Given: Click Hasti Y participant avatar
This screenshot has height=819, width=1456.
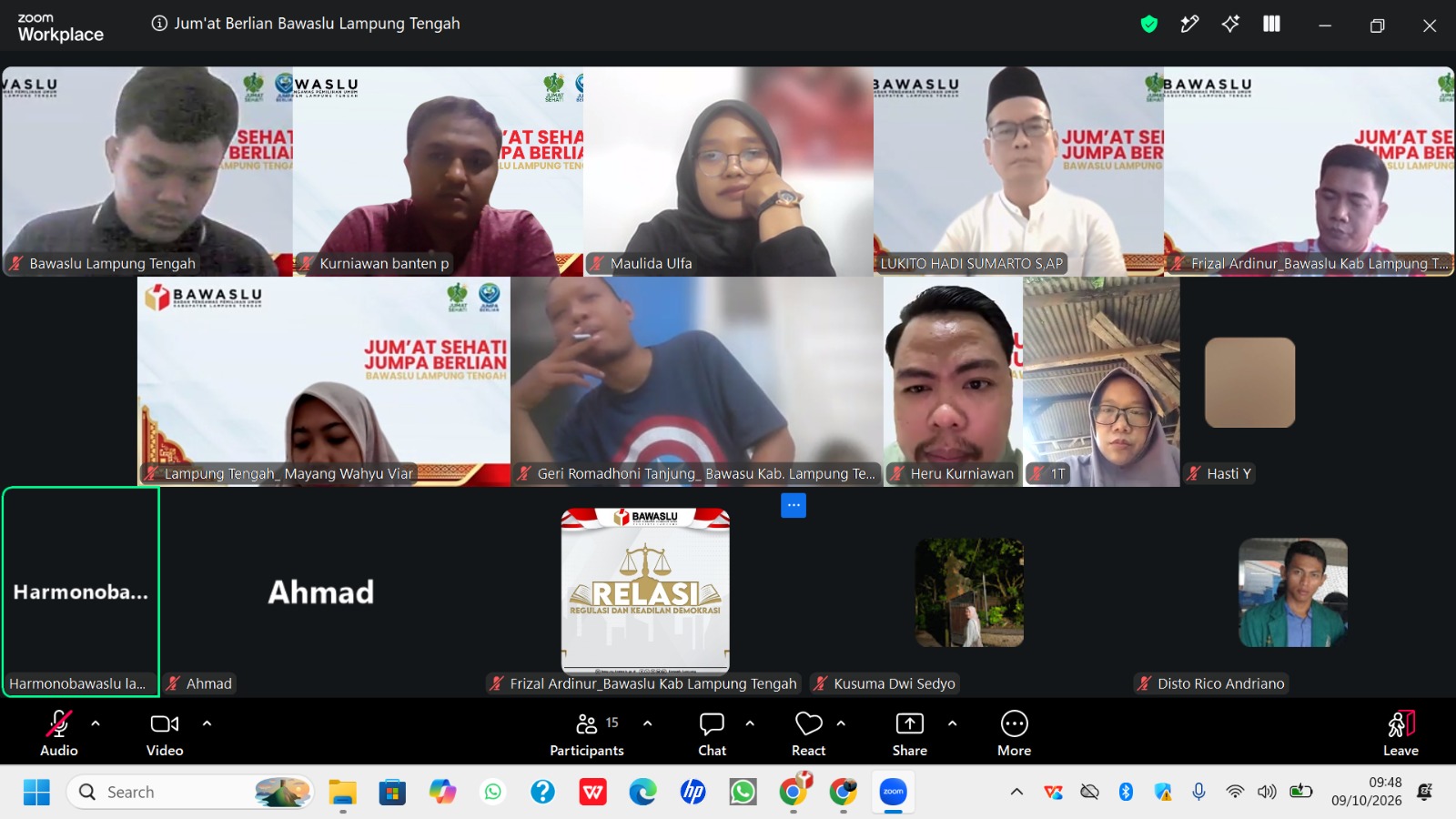Looking at the screenshot, I should coord(1249,382).
